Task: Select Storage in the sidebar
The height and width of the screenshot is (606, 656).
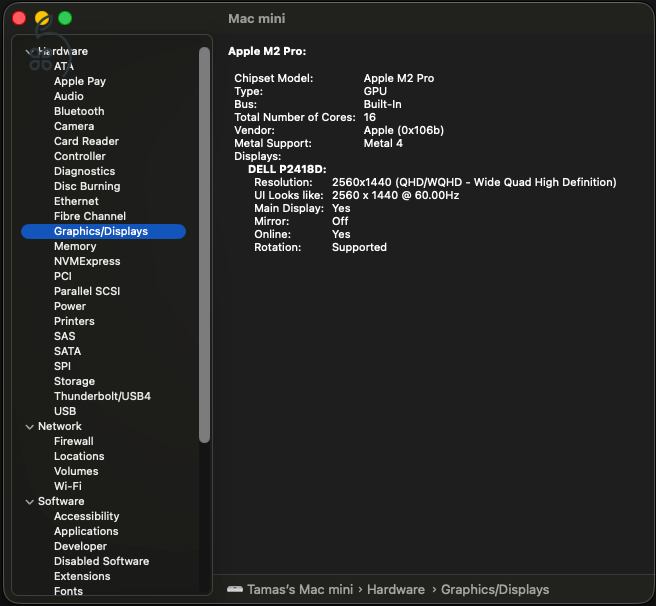Action: (x=74, y=381)
